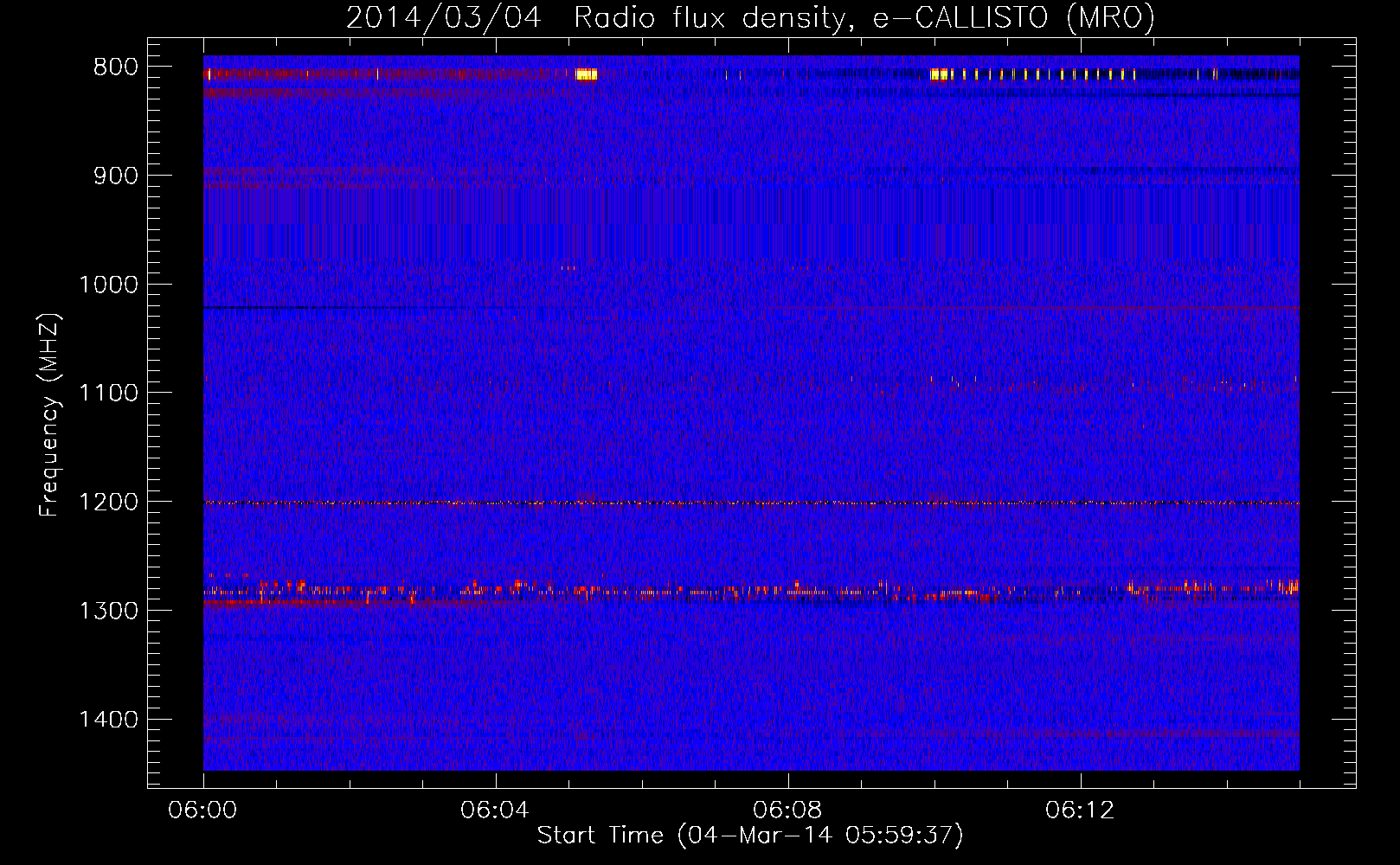The image size is (1400, 865).
Task: Click the 1400 frequency tick label
Action: click(108, 719)
